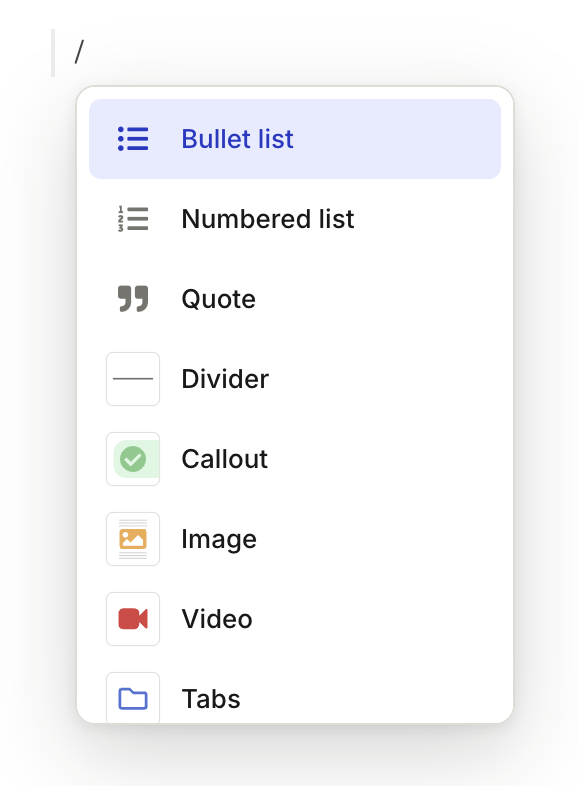Click the bullet list icon
The width and height of the screenshot is (578, 786).
click(133, 139)
